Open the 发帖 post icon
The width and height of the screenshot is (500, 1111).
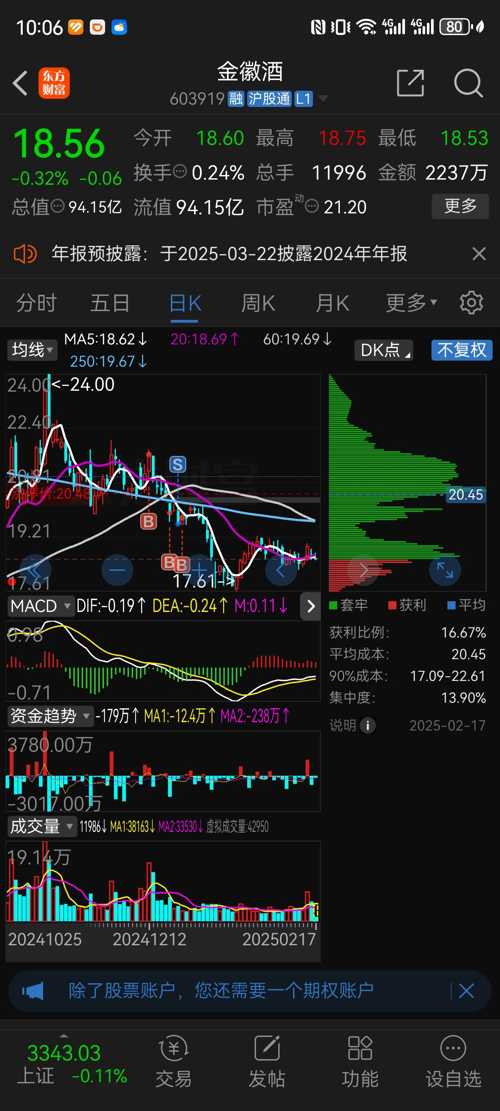click(x=267, y=1061)
